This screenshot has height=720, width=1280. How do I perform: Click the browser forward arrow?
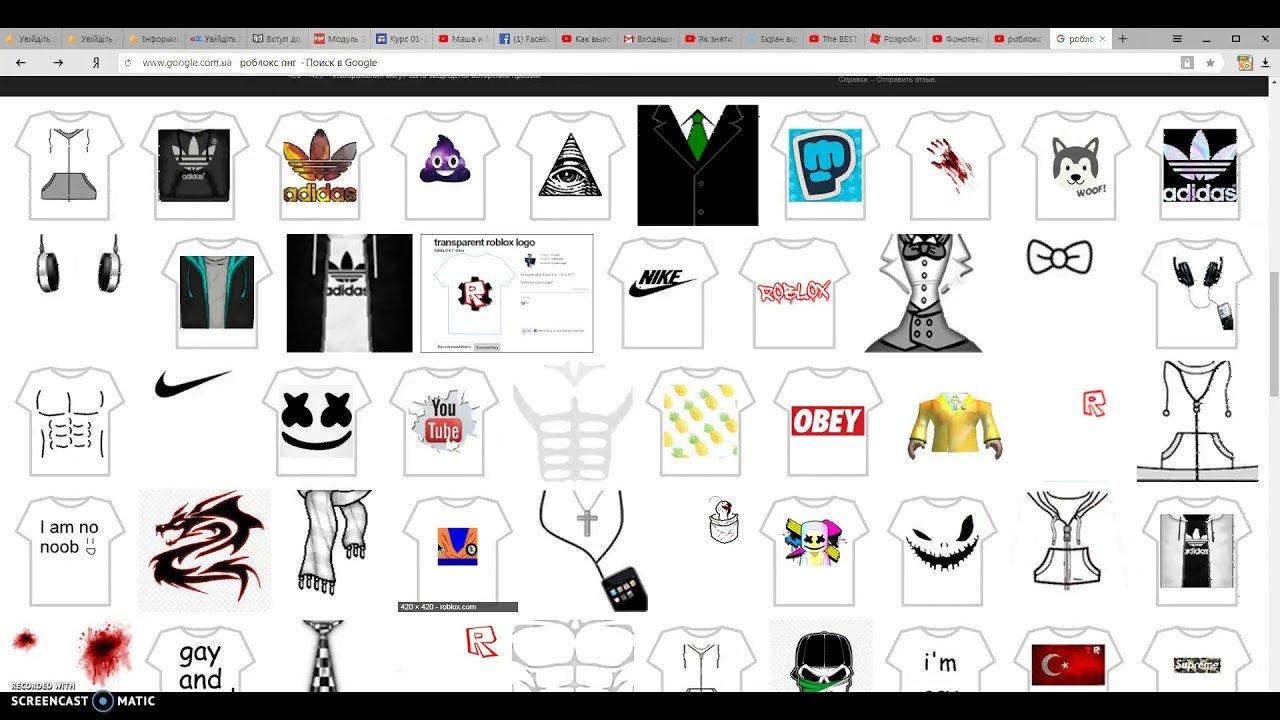58,62
